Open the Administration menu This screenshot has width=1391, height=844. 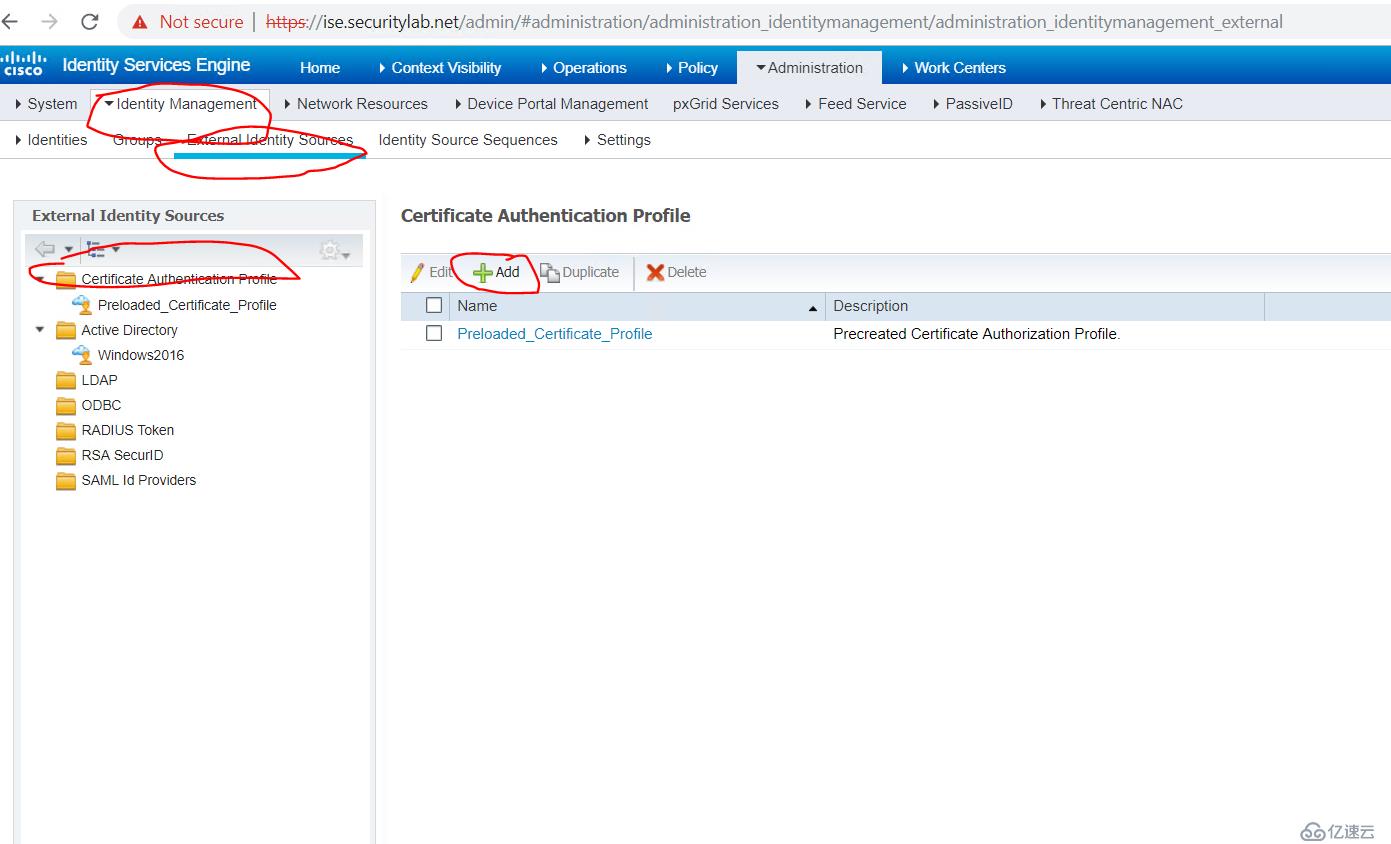click(x=809, y=68)
